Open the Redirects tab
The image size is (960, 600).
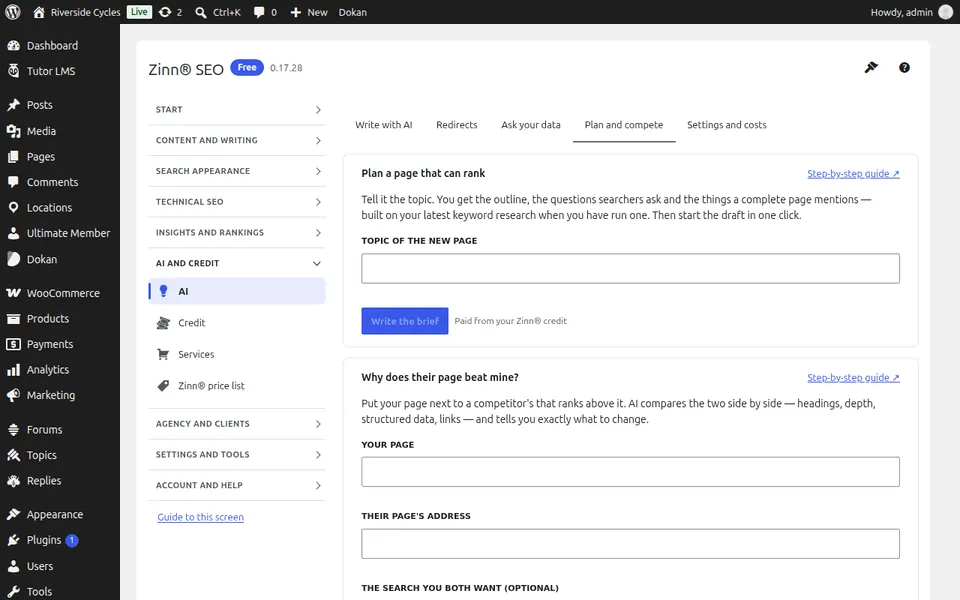(457, 125)
